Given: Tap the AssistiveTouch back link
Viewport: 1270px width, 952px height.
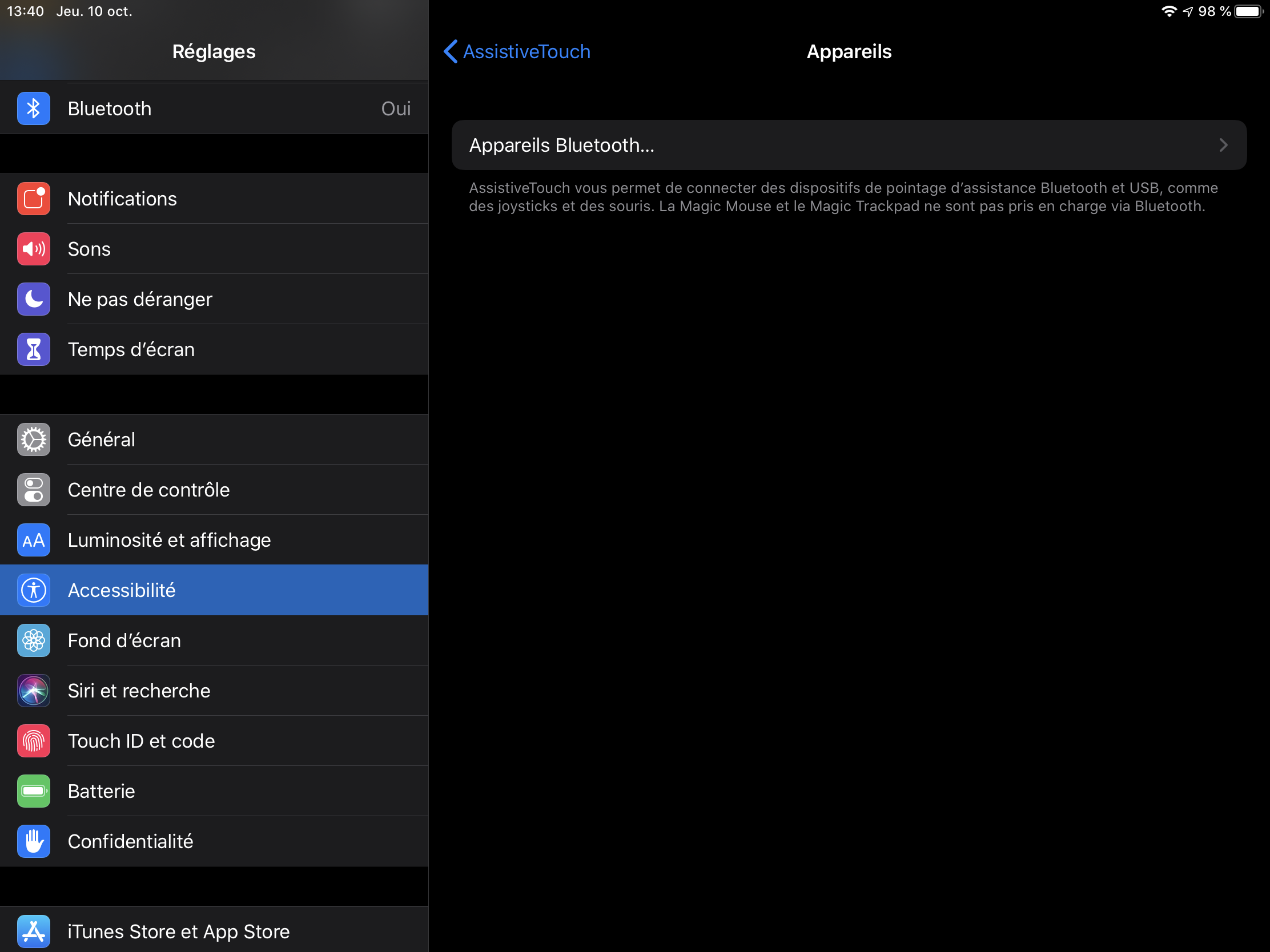Looking at the screenshot, I should point(526,51).
